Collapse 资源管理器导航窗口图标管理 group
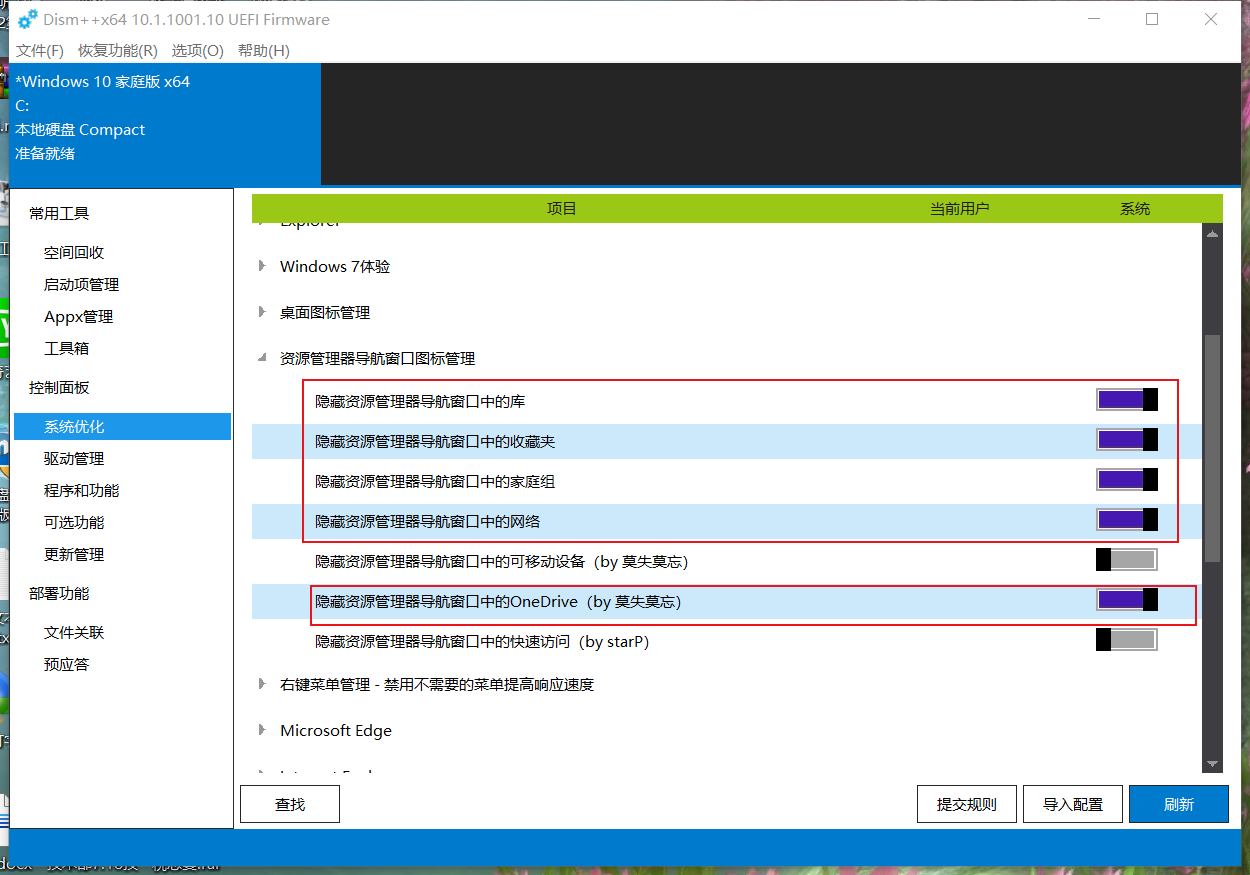The width and height of the screenshot is (1250, 875). click(262, 358)
